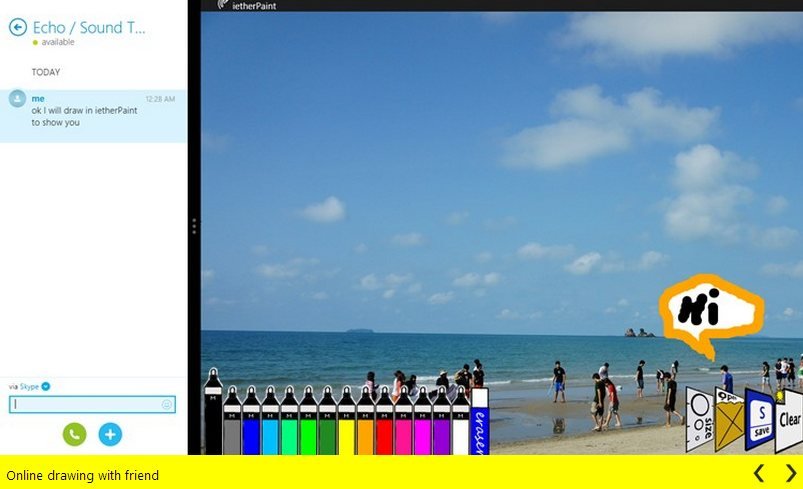Click the 'me' sender name

point(38,98)
